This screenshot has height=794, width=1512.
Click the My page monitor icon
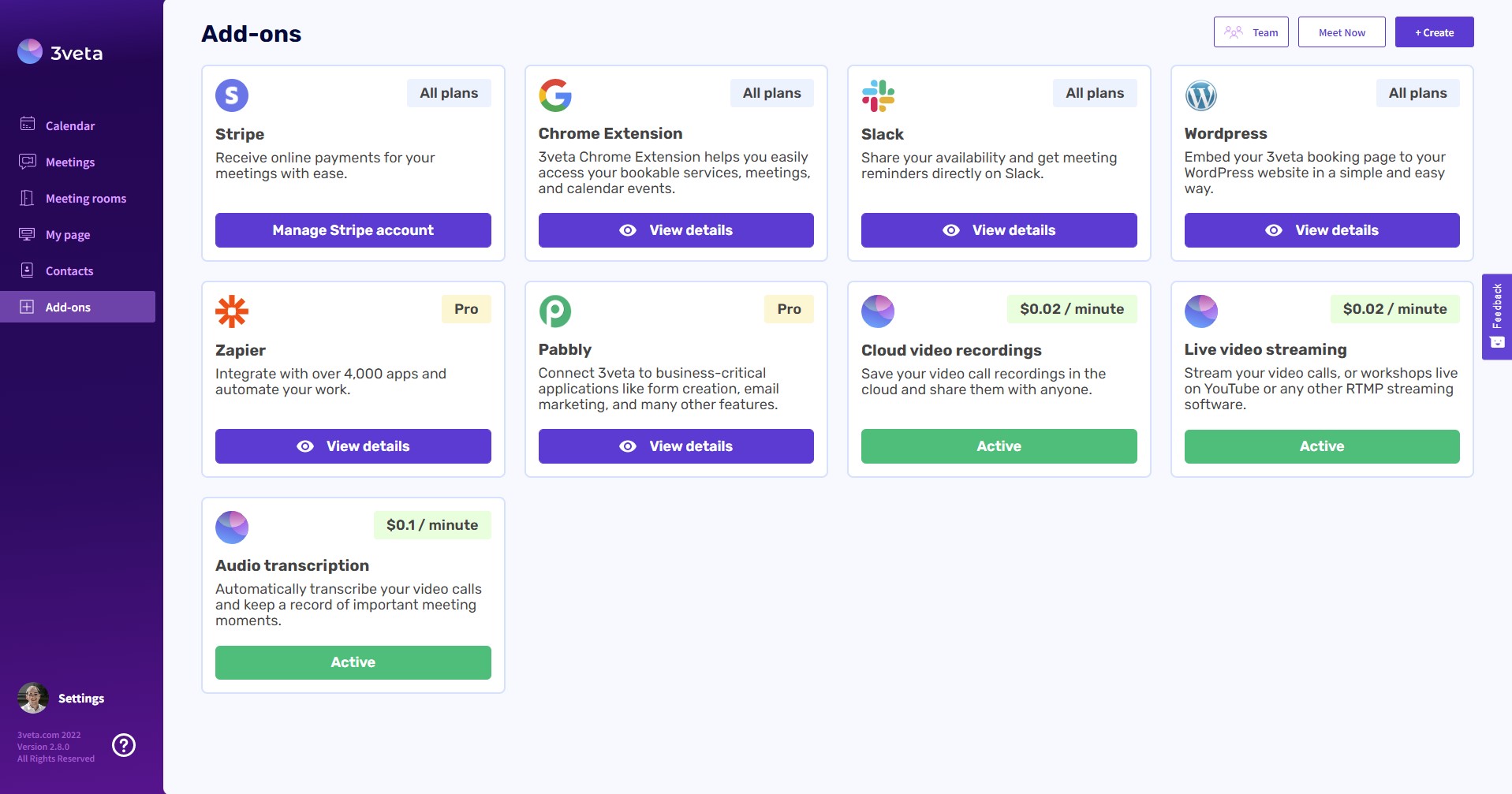click(27, 234)
